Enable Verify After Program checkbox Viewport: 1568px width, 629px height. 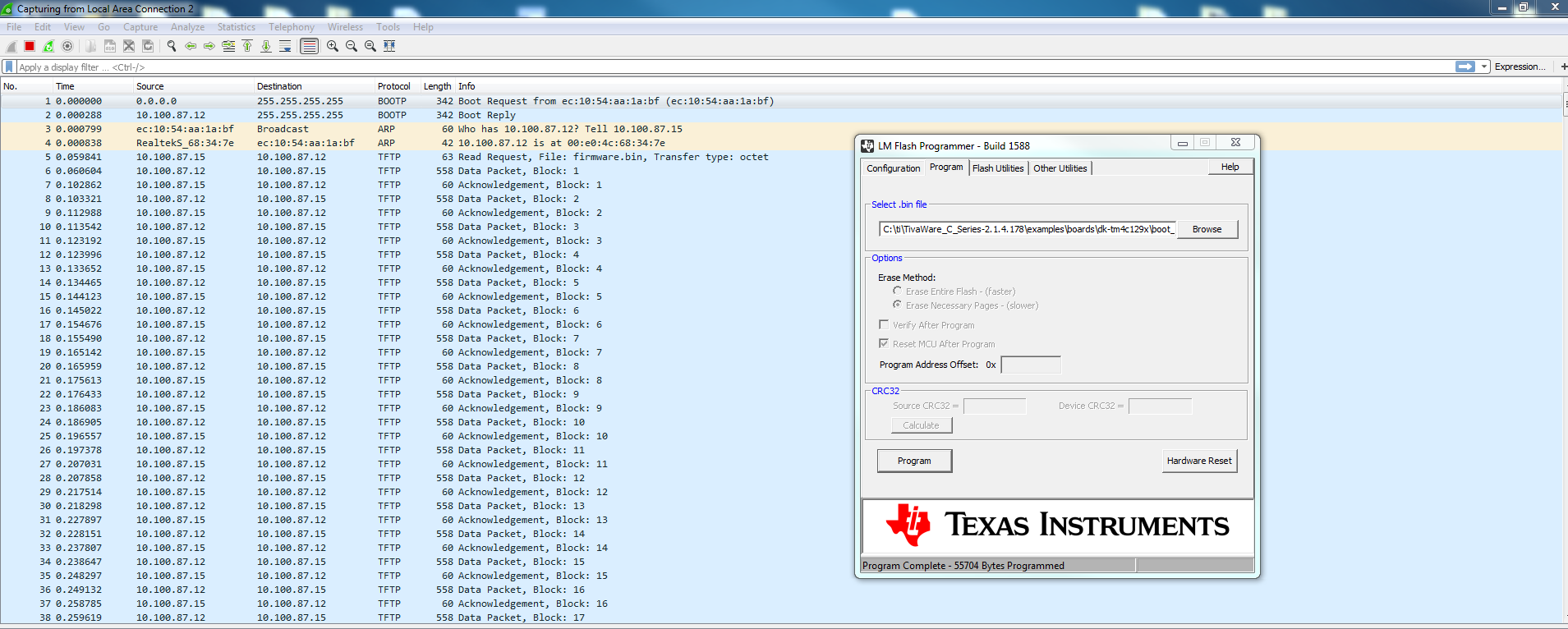pyautogui.click(x=884, y=324)
